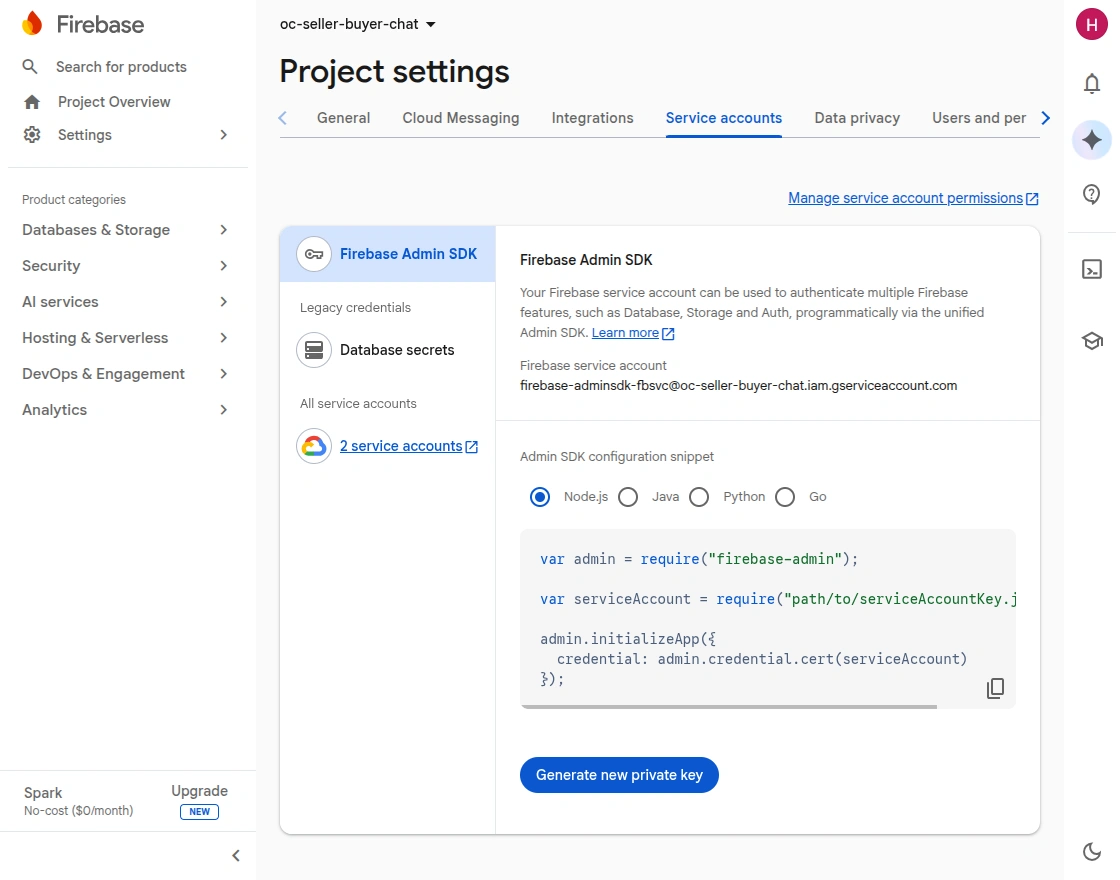
Task: Open the help question mark icon
Action: (1091, 194)
